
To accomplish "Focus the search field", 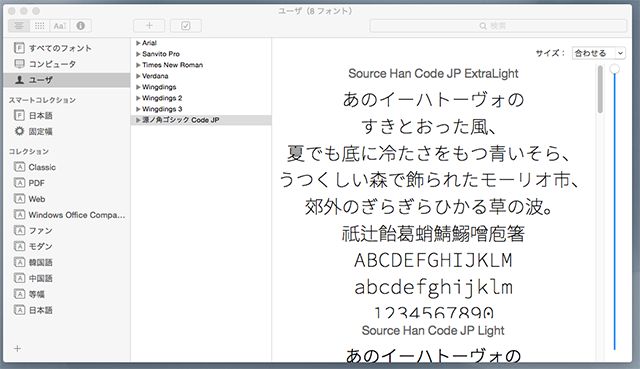I will (x=498, y=26).
